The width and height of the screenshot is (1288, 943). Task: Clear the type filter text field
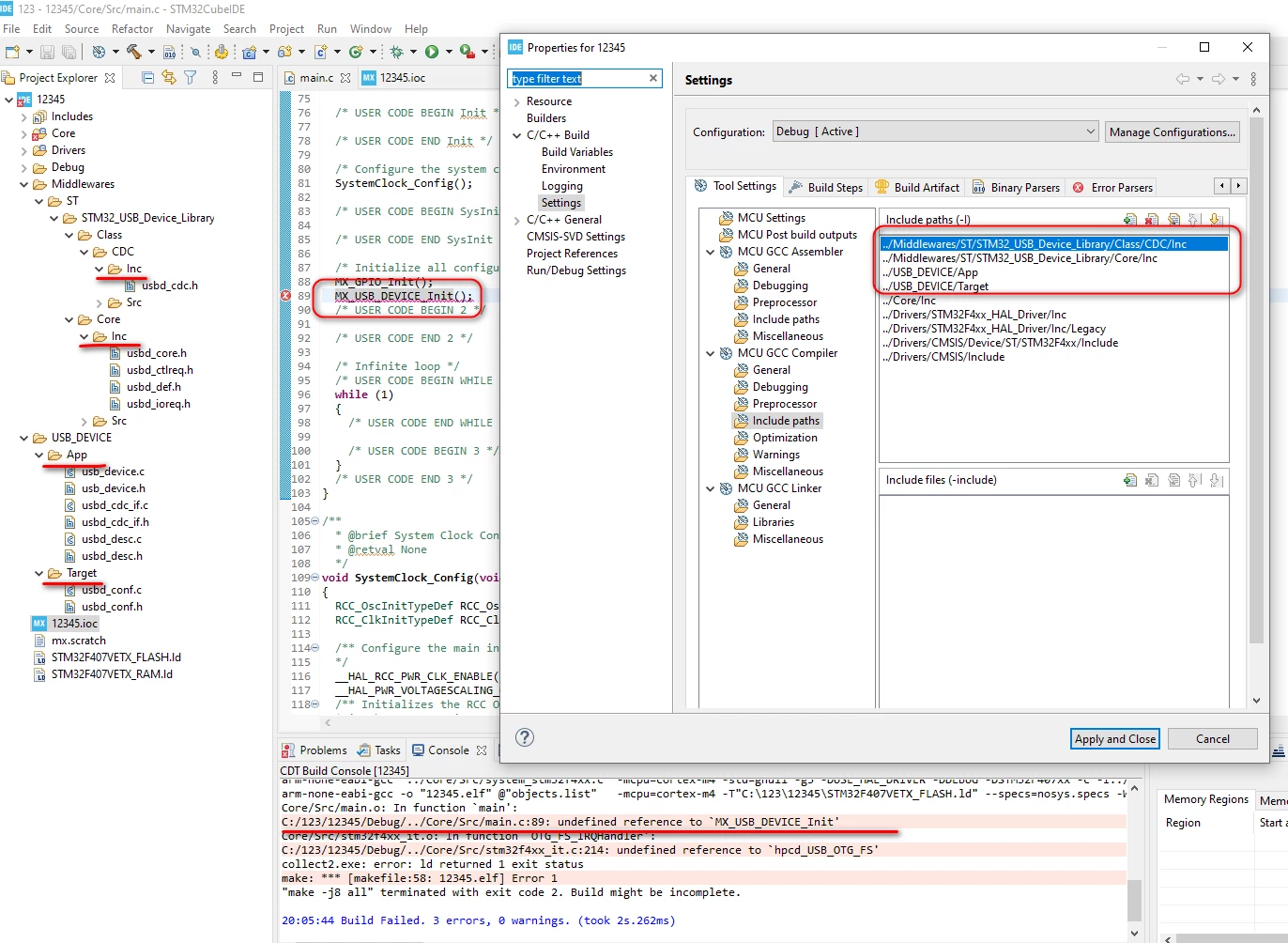pos(653,78)
